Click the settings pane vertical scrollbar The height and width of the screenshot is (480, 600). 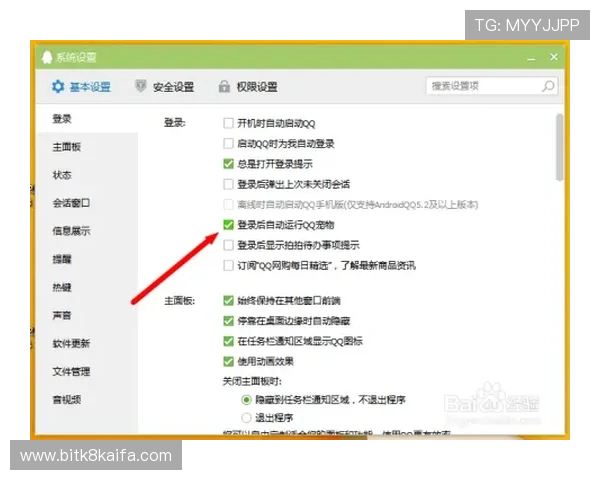[559, 147]
